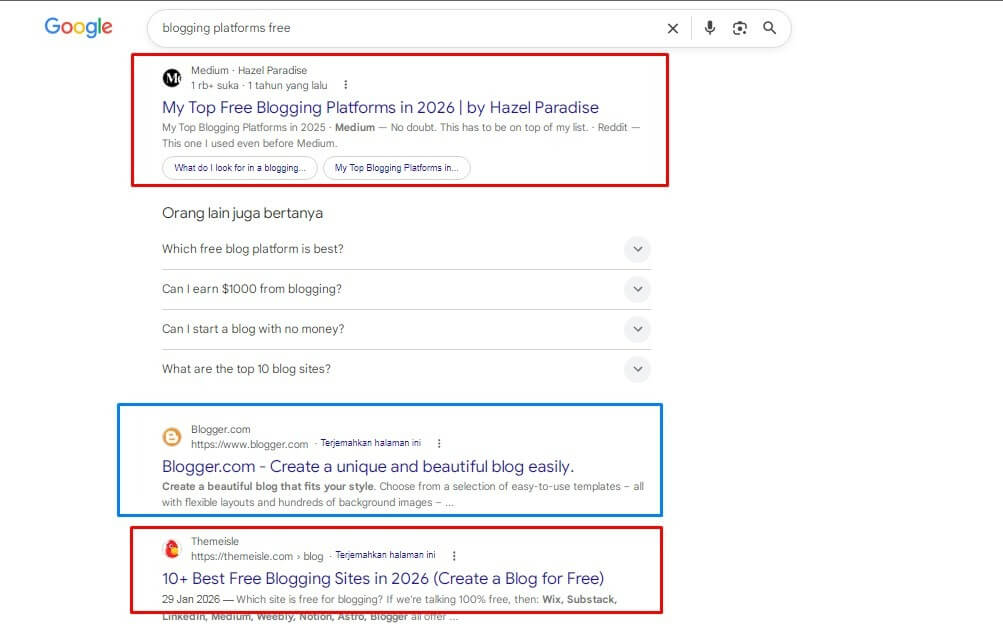Click the Google logo
The image size is (1003, 624).
point(78,27)
